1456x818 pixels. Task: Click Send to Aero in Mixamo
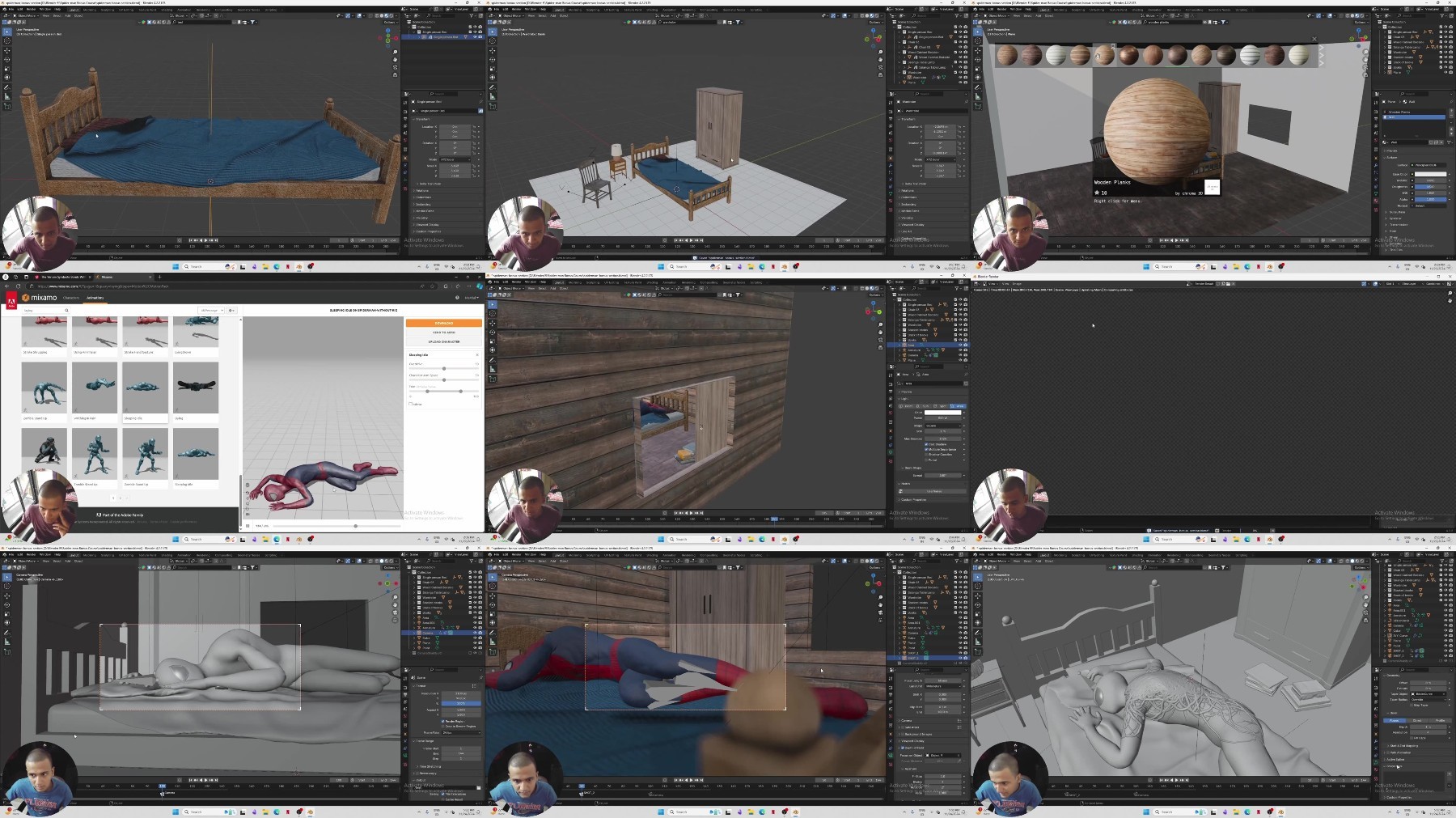tap(444, 333)
